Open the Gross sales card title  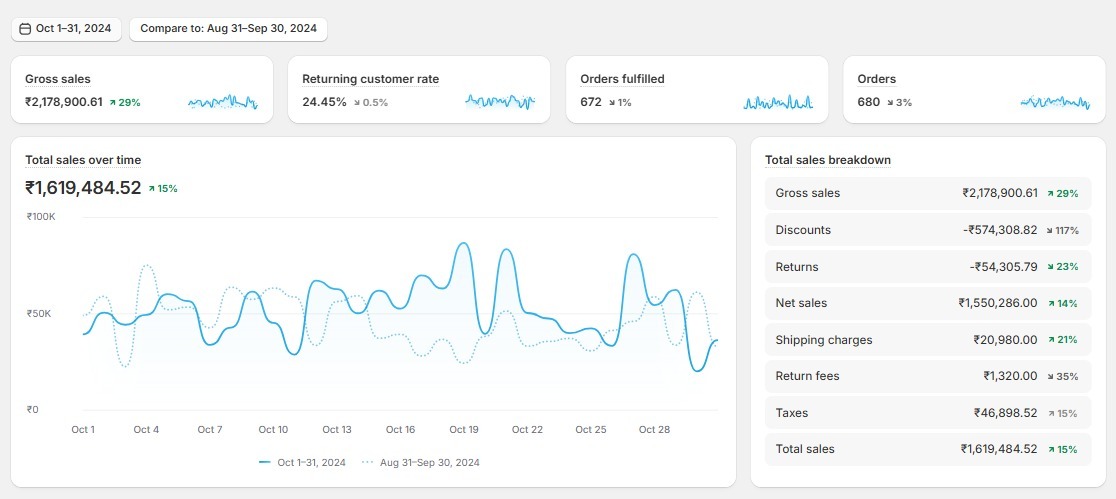coord(58,79)
